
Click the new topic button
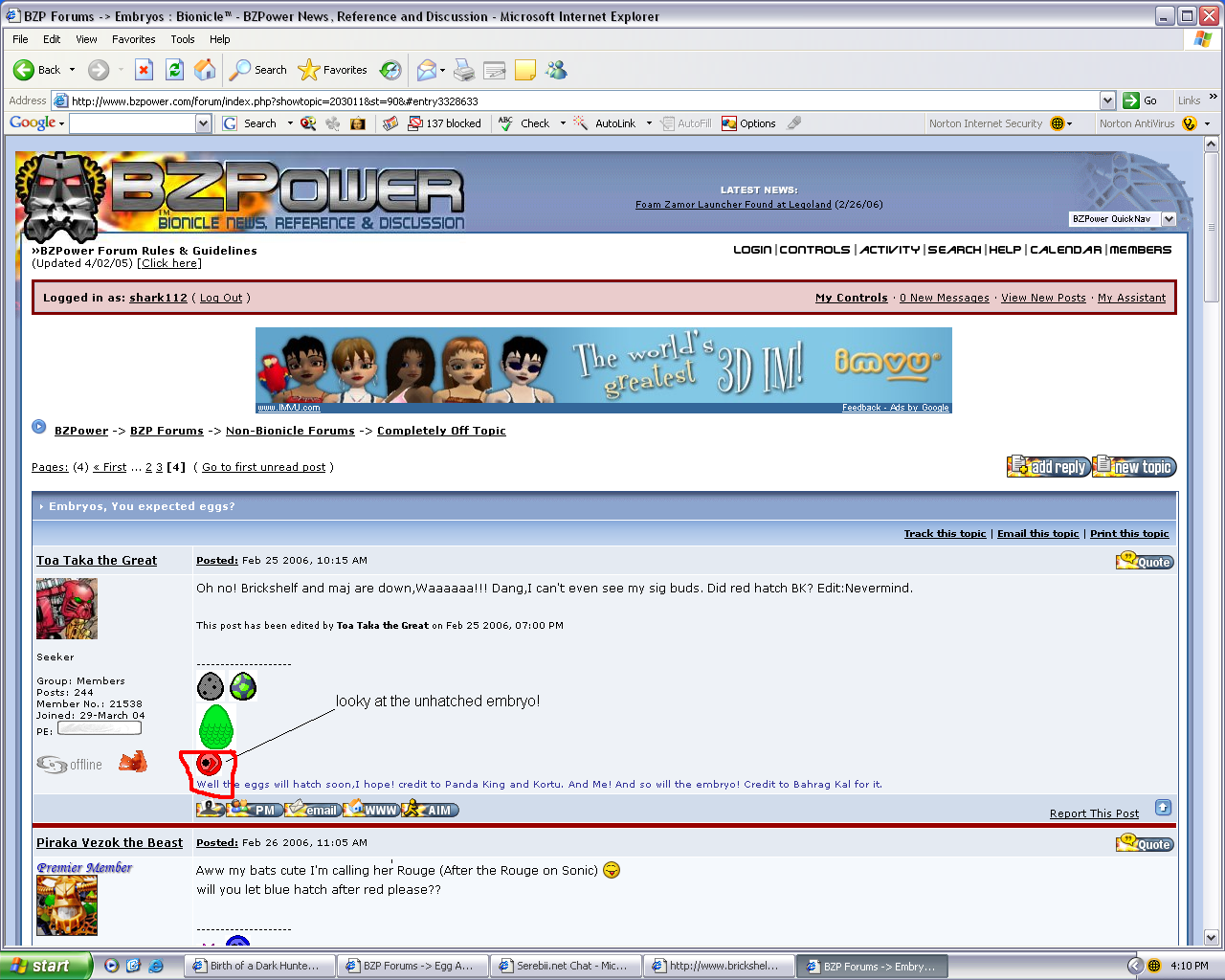[x=1135, y=466]
